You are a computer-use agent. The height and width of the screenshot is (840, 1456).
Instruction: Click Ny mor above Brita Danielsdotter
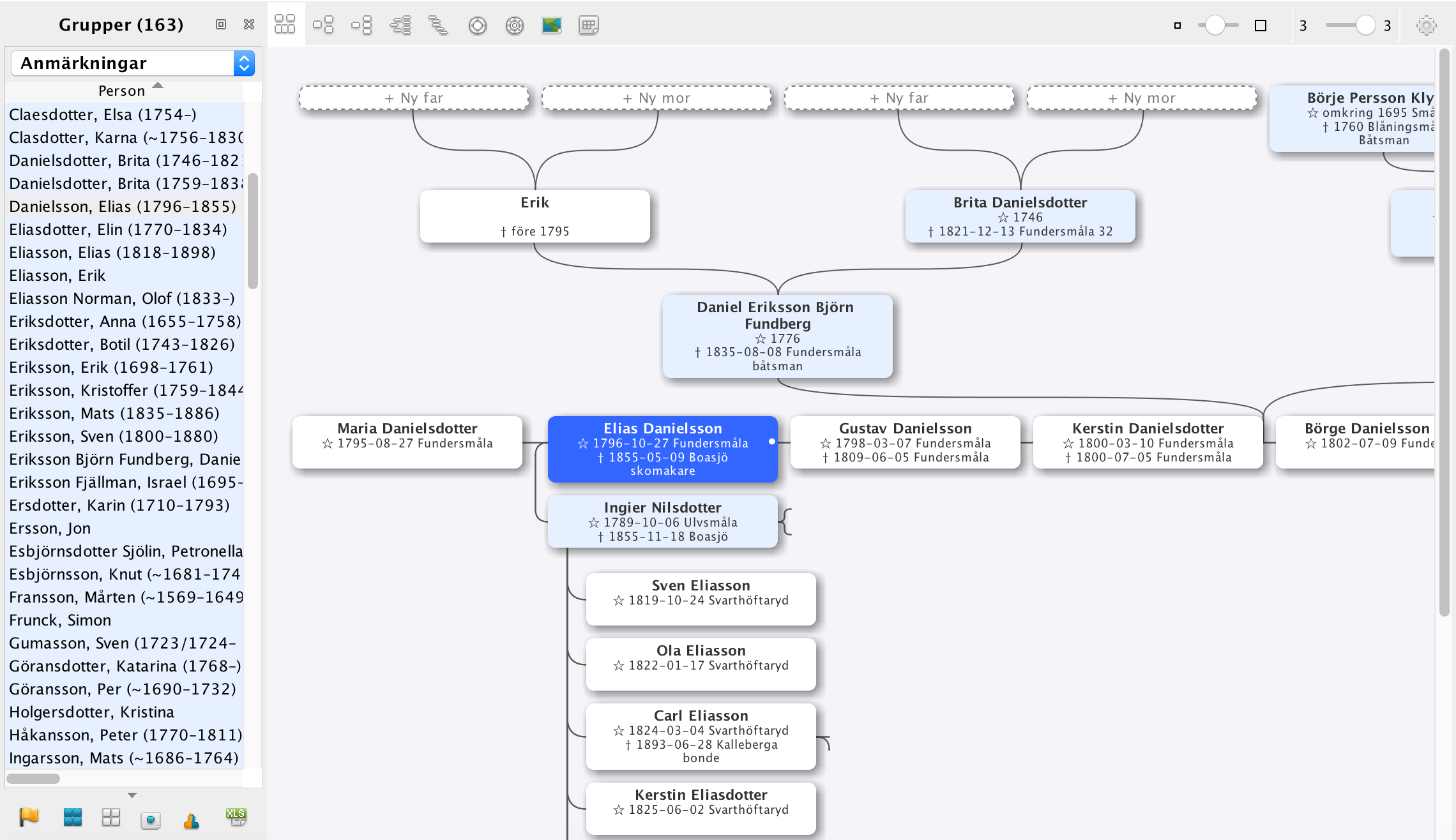coord(1142,98)
